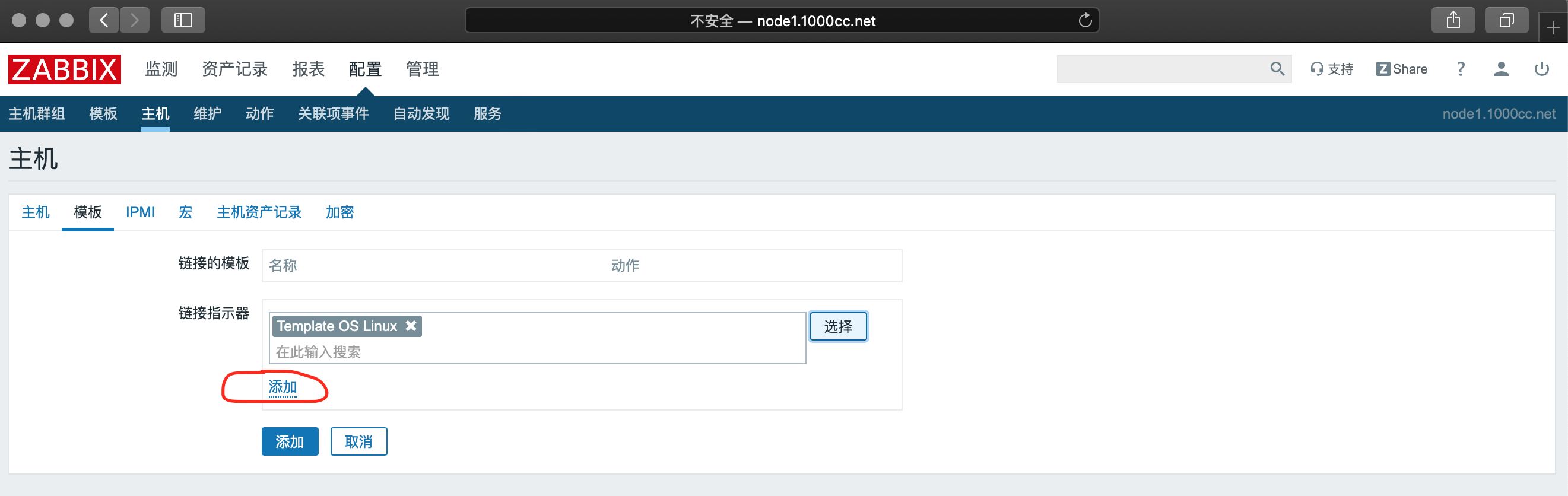Open the 模板 submenu in navigation bar

click(103, 114)
